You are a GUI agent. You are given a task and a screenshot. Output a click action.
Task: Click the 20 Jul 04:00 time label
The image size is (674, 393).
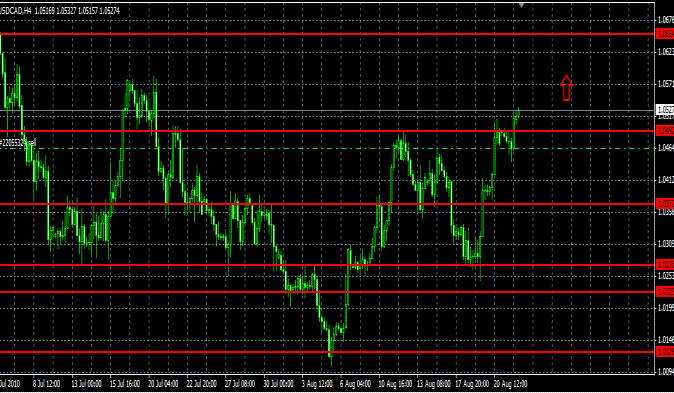(x=163, y=384)
